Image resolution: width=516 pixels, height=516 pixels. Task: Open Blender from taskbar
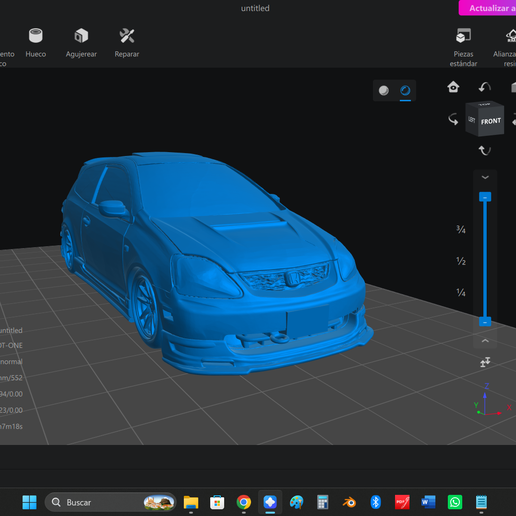349,502
